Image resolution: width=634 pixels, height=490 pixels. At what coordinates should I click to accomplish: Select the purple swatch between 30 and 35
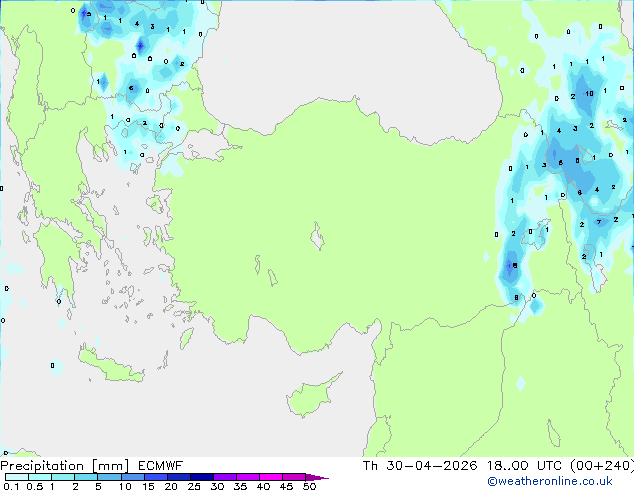coord(225,477)
